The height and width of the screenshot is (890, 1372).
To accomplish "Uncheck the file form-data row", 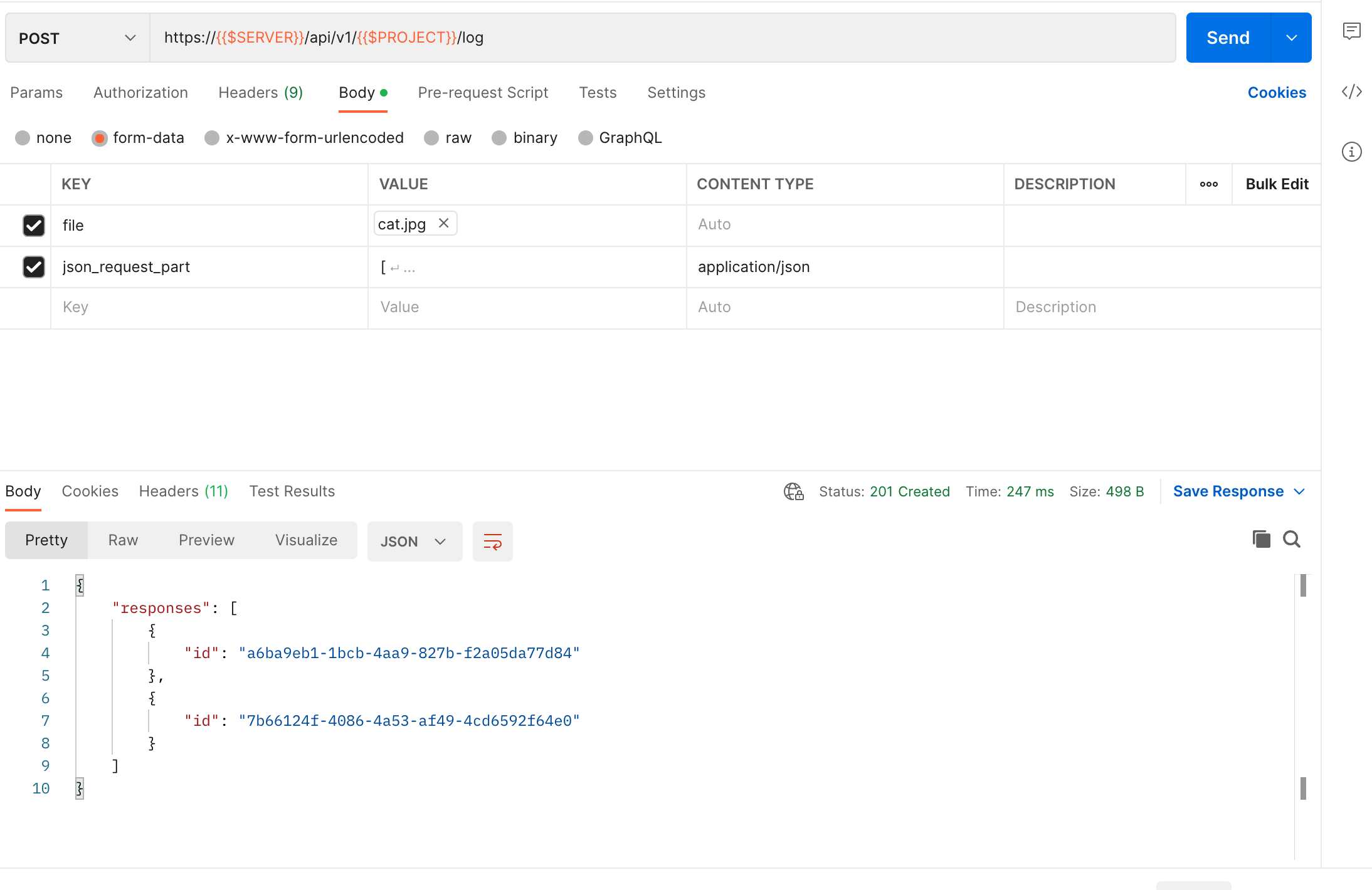I will pyautogui.click(x=34, y=226).
